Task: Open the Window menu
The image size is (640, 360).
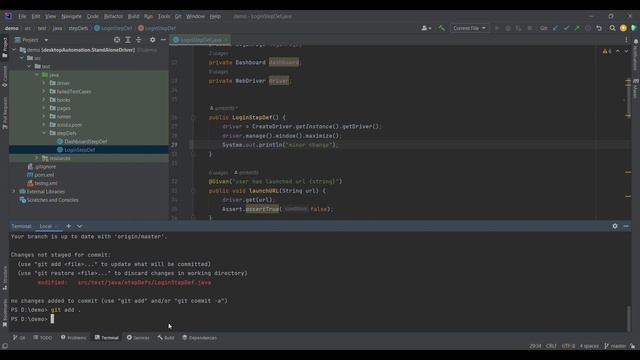Action: (195, 16)
